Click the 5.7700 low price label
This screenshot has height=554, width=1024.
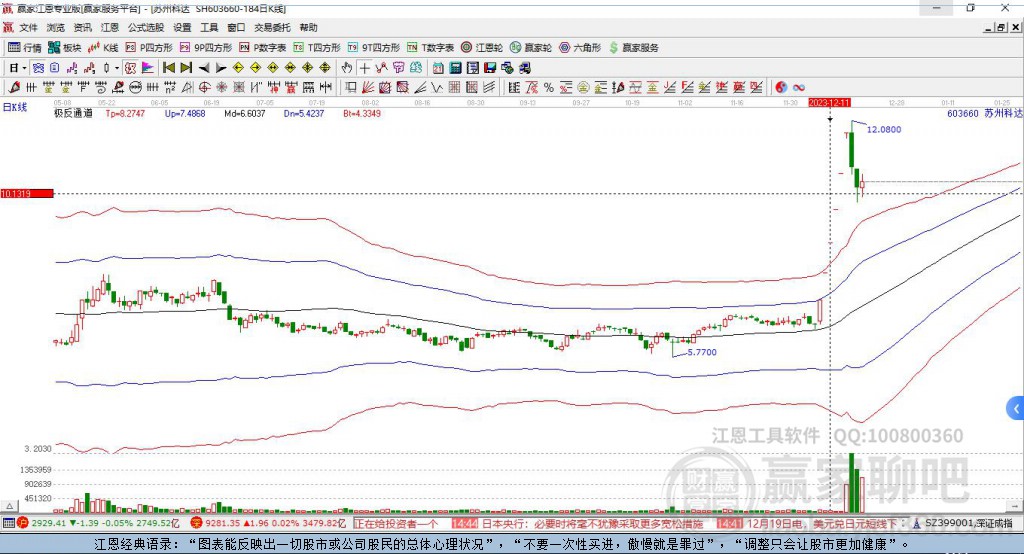tap(702, 352)
